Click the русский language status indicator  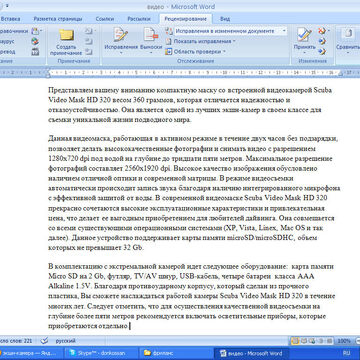coord(65,341)
